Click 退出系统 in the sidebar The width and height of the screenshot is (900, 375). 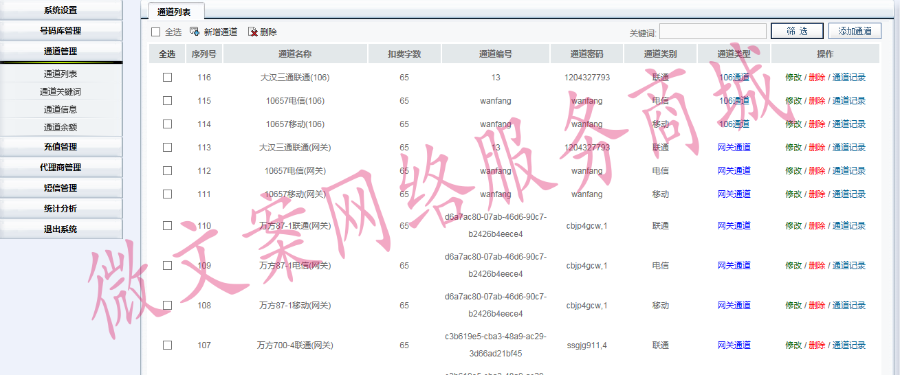[61, 229]
